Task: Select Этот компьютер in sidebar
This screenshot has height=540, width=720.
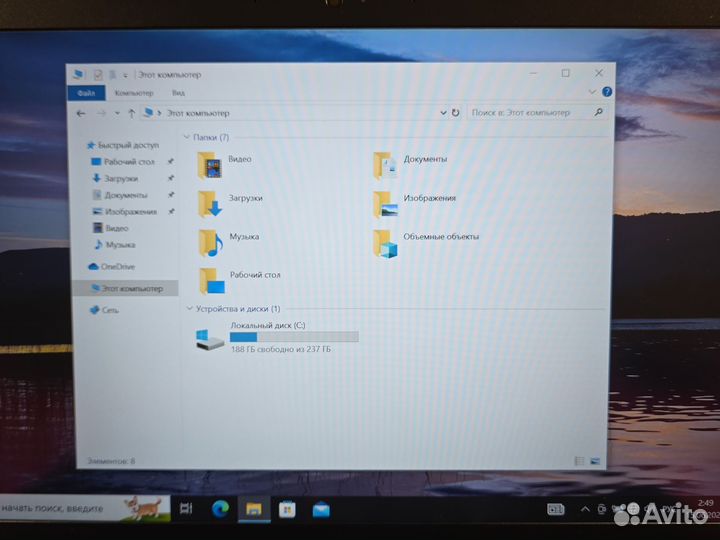Action: (x=126, y=288)
